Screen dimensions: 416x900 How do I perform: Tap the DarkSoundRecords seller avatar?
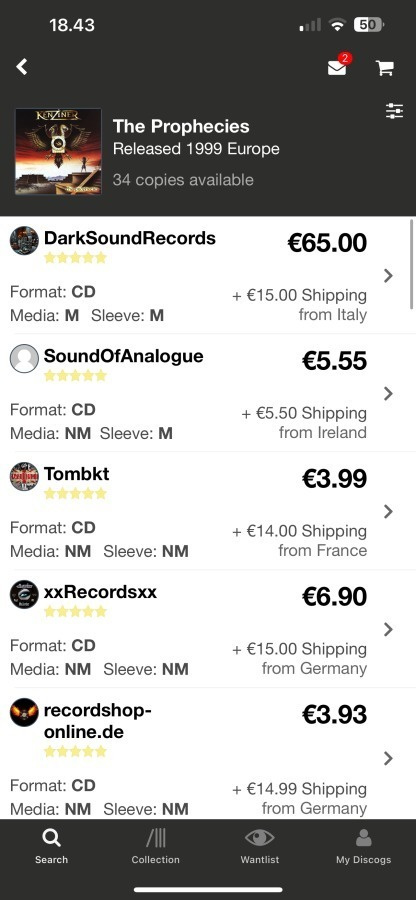(x=24, y=240)
